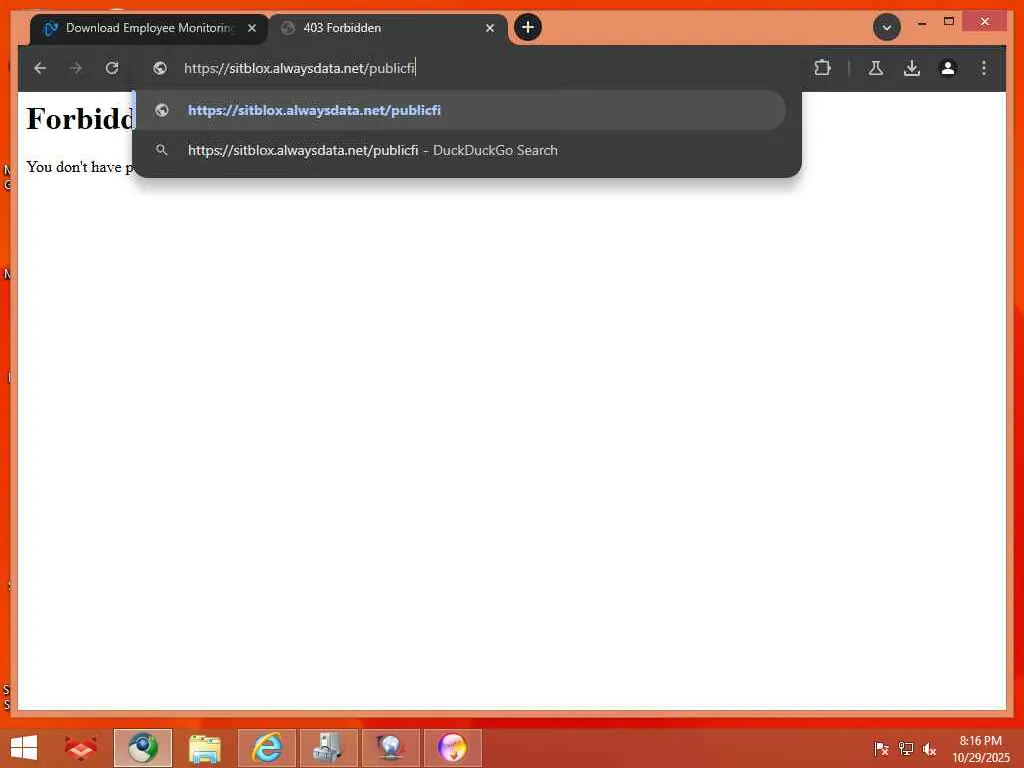Show browser downloads
Image resolution: width=1024 pixels, height=768 pixels.
[x=912, y=68]
